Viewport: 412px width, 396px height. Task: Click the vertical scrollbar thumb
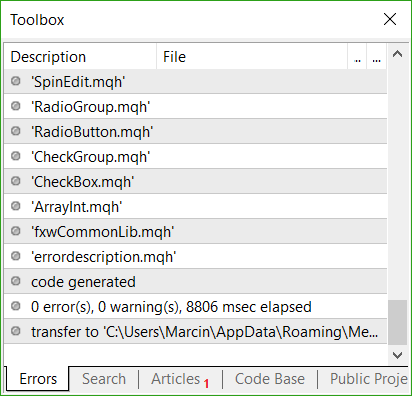397,322
